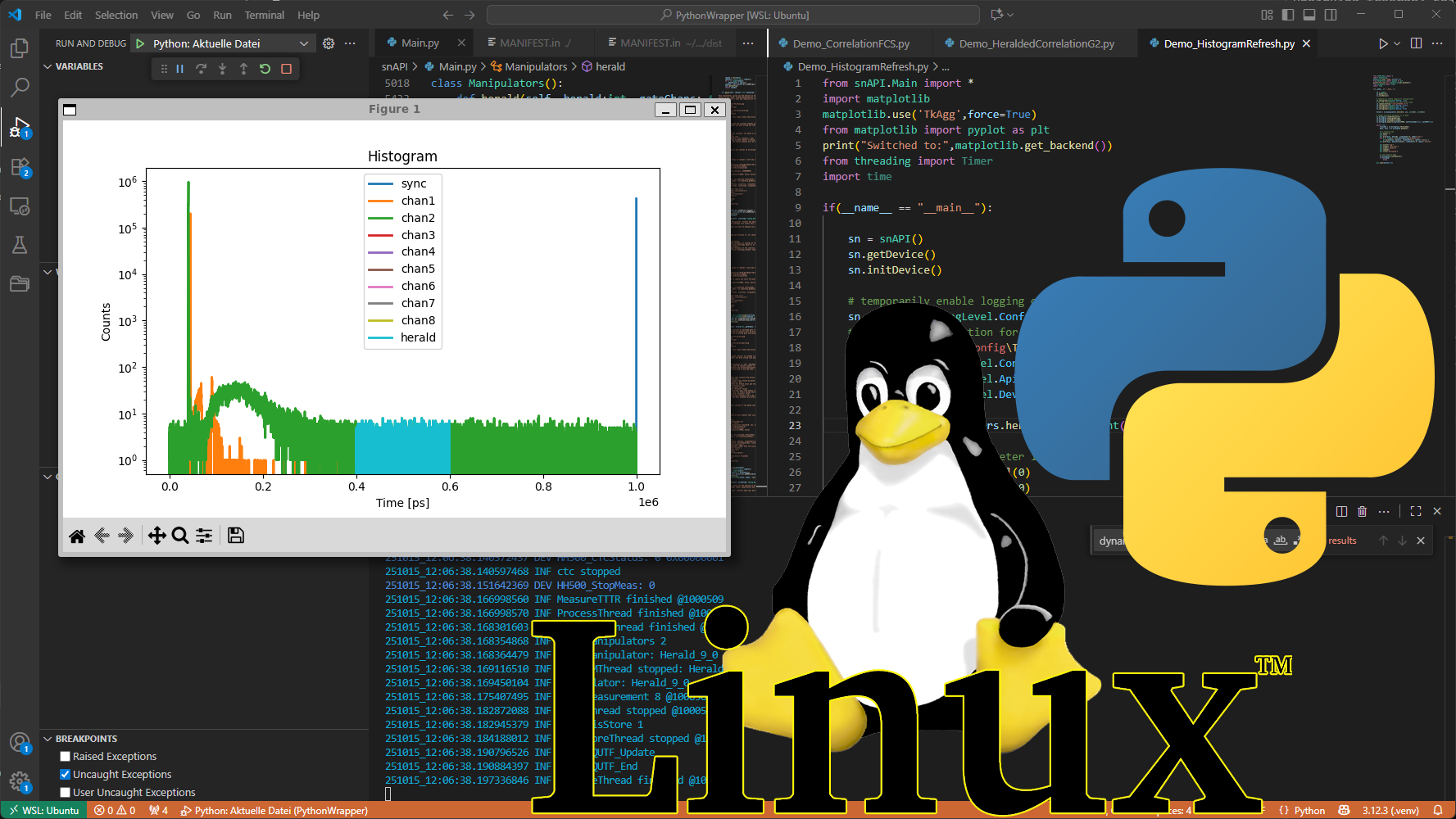Collapse the VARIABLES section

point(48,66)
